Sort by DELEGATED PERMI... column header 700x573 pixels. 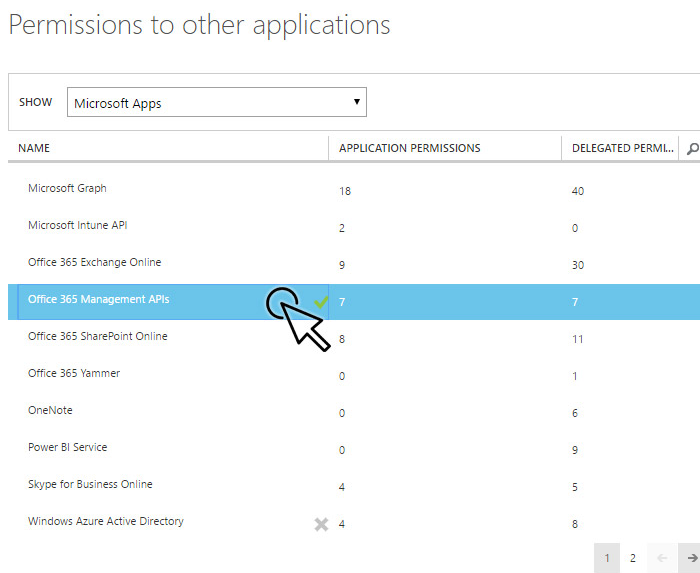tap(623, 148)
